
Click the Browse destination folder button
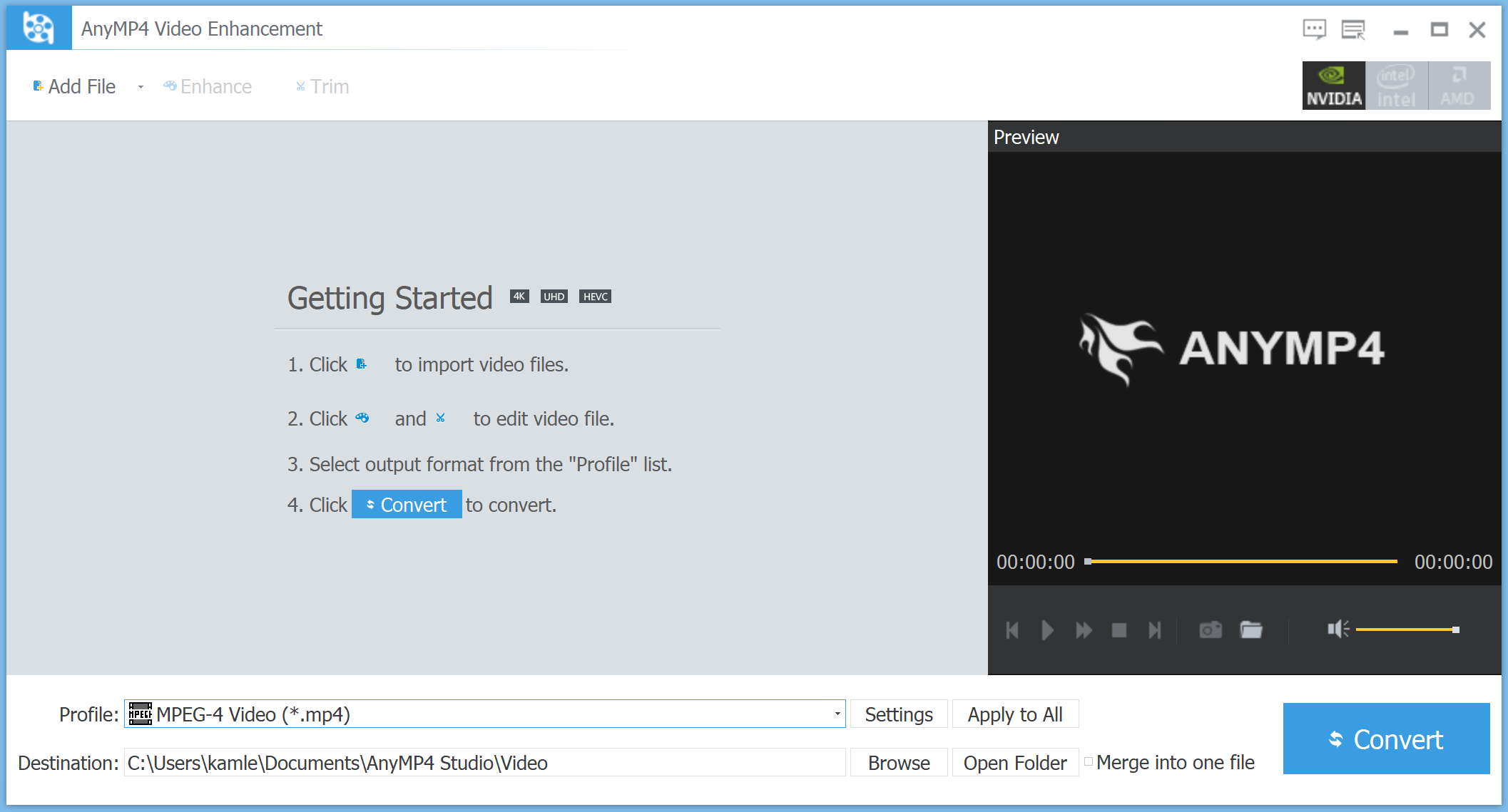pyautogui.click(x=898, y=762)
